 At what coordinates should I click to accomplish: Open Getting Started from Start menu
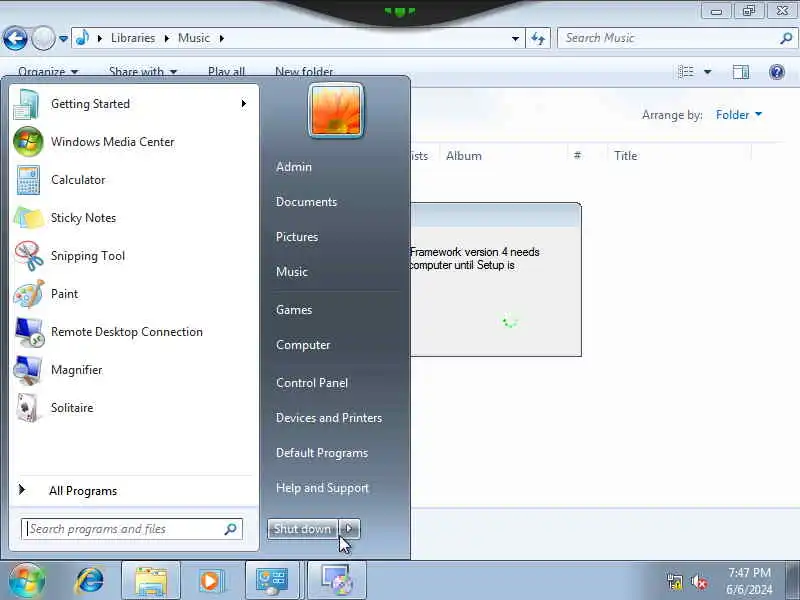132,104
